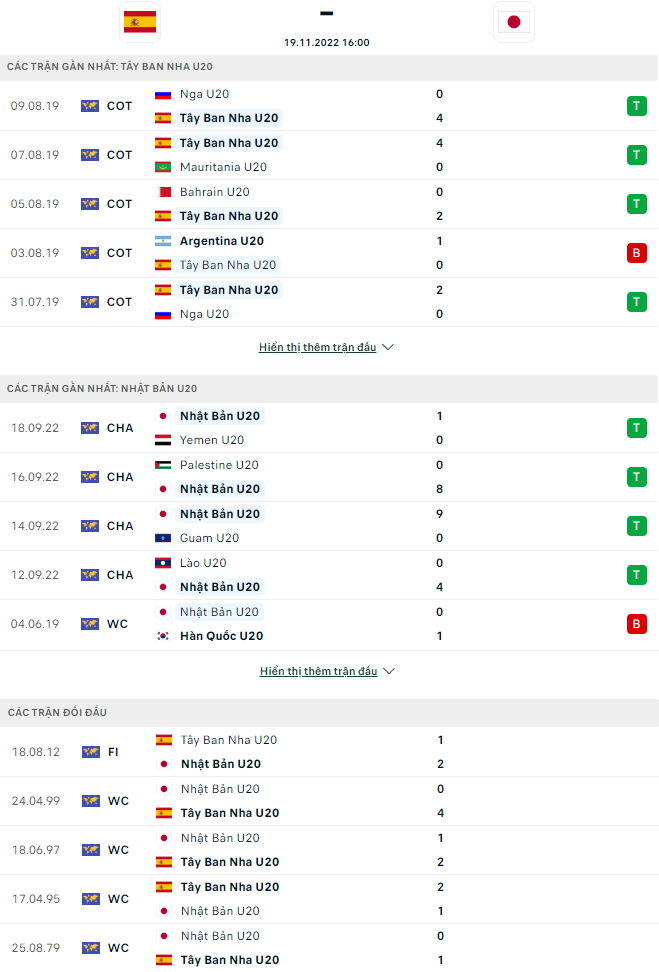Click the Spain flag icon at the top

point(139,21)
